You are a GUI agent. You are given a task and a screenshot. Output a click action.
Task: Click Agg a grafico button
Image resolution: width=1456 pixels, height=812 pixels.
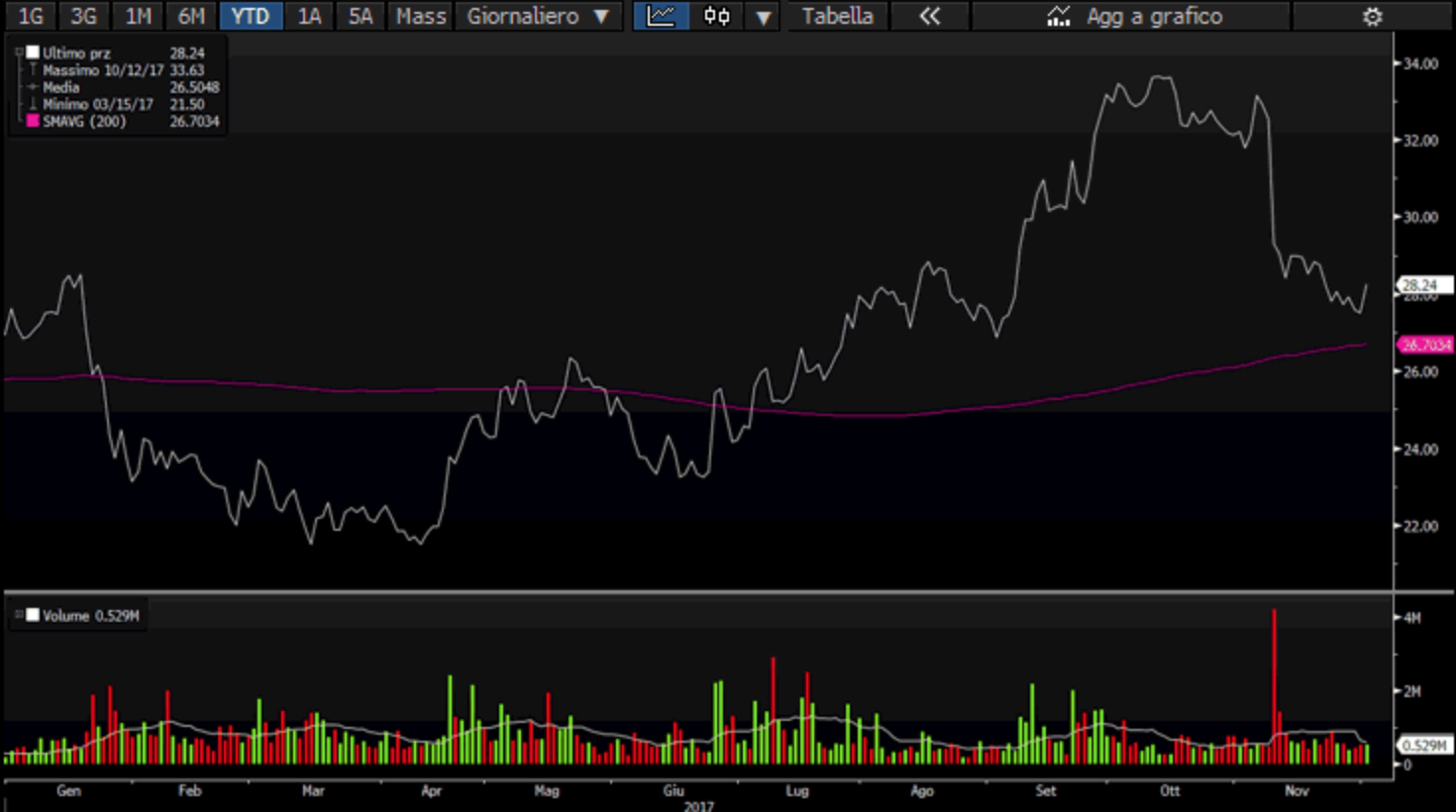[1133, 16]
